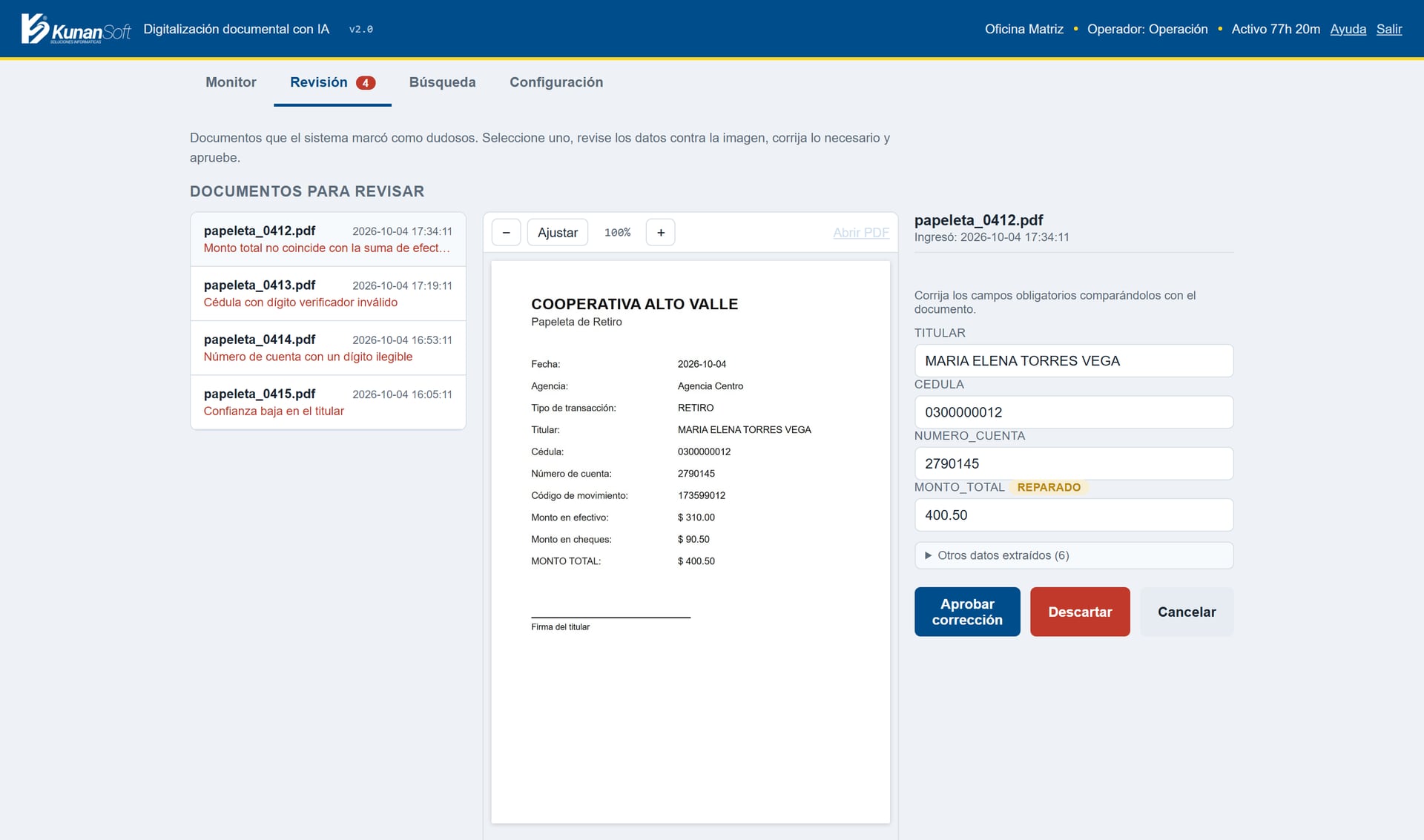The image size is (1424, 840).
Task: Click code 173599012 in the document
Action: tap(702, 495)
